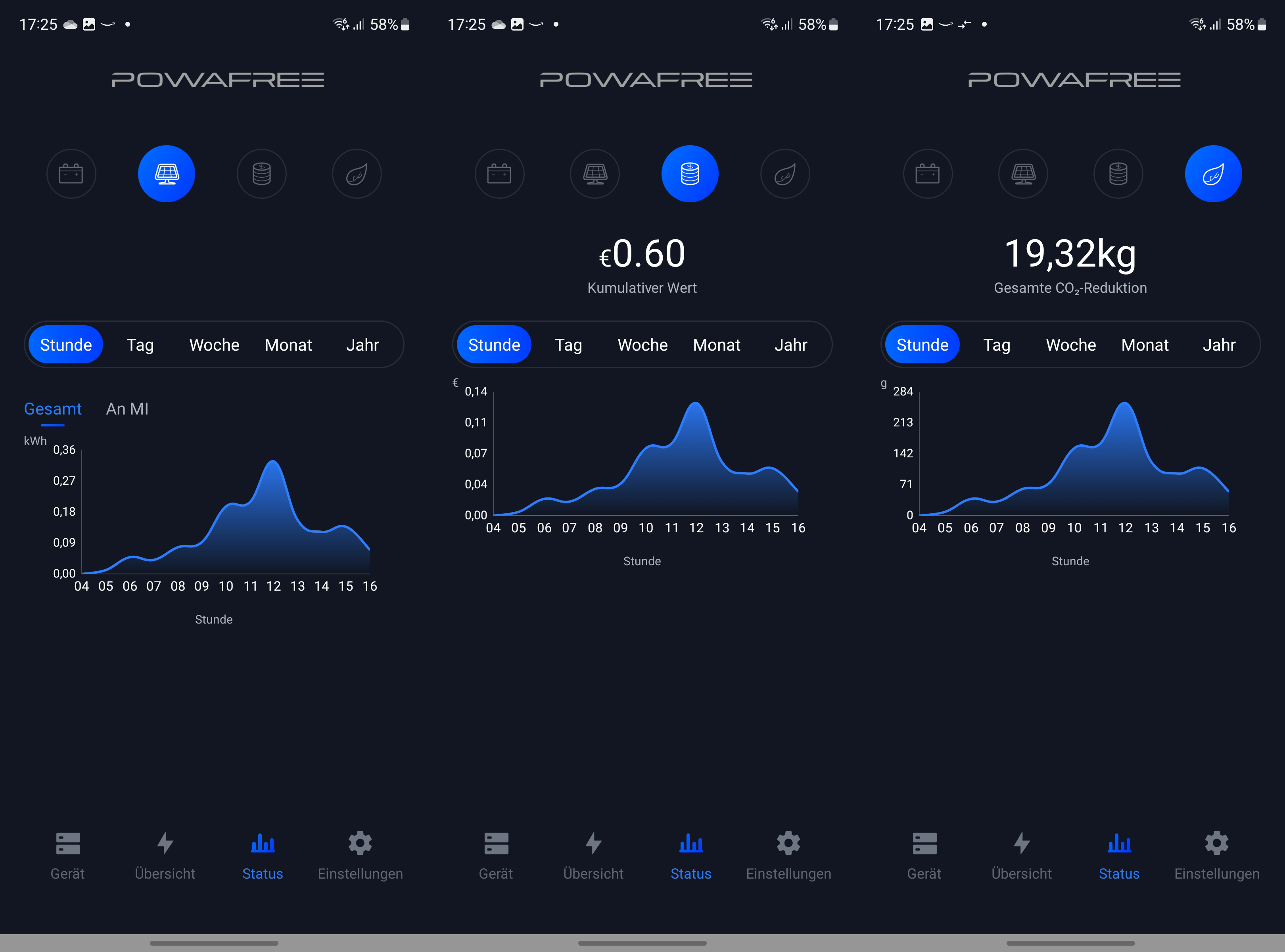Open leaf CO2 icon in middle screen
The width and height of the screenshot is (1285, 952).
785,173
